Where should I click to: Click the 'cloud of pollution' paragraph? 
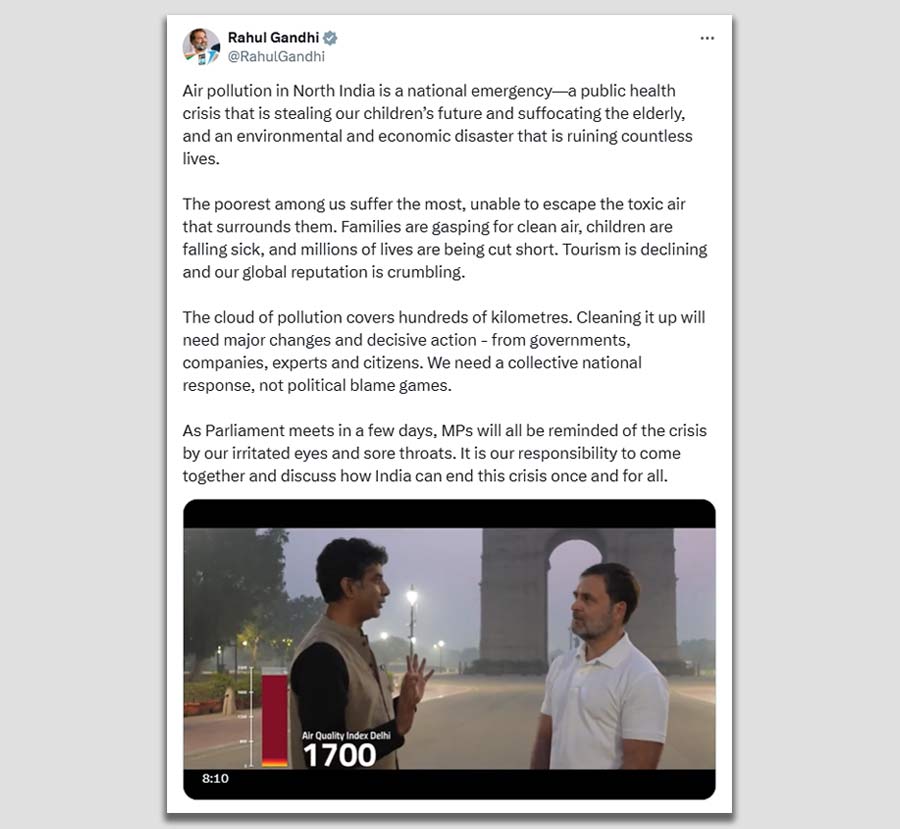444,351
